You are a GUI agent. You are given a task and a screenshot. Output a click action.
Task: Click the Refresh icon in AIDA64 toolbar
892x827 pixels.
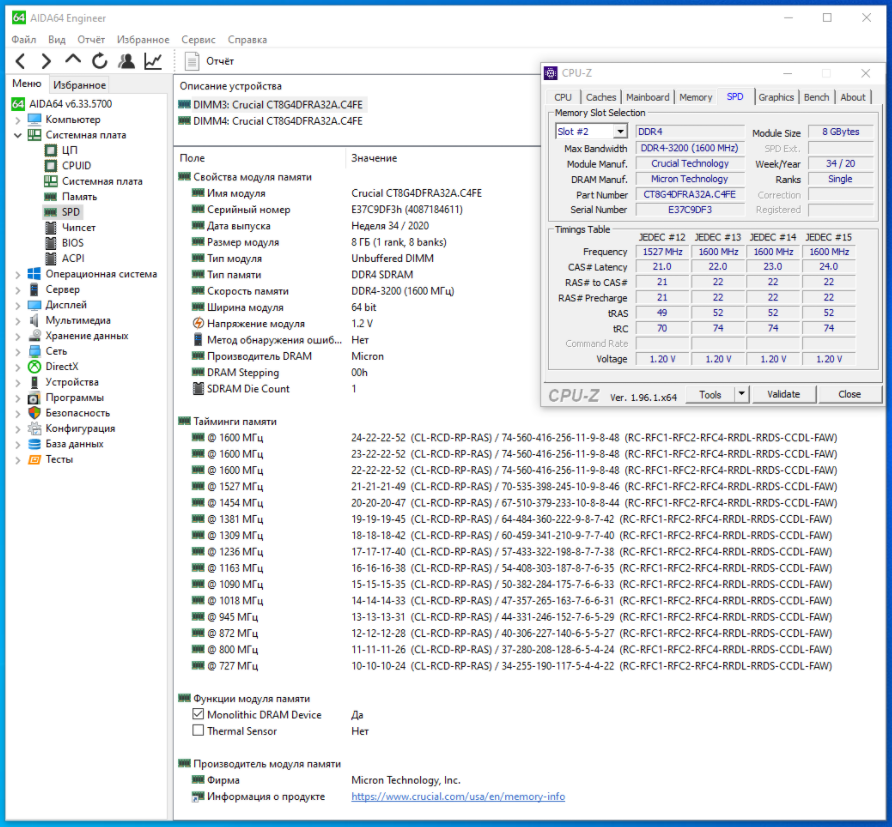[100, 61]
